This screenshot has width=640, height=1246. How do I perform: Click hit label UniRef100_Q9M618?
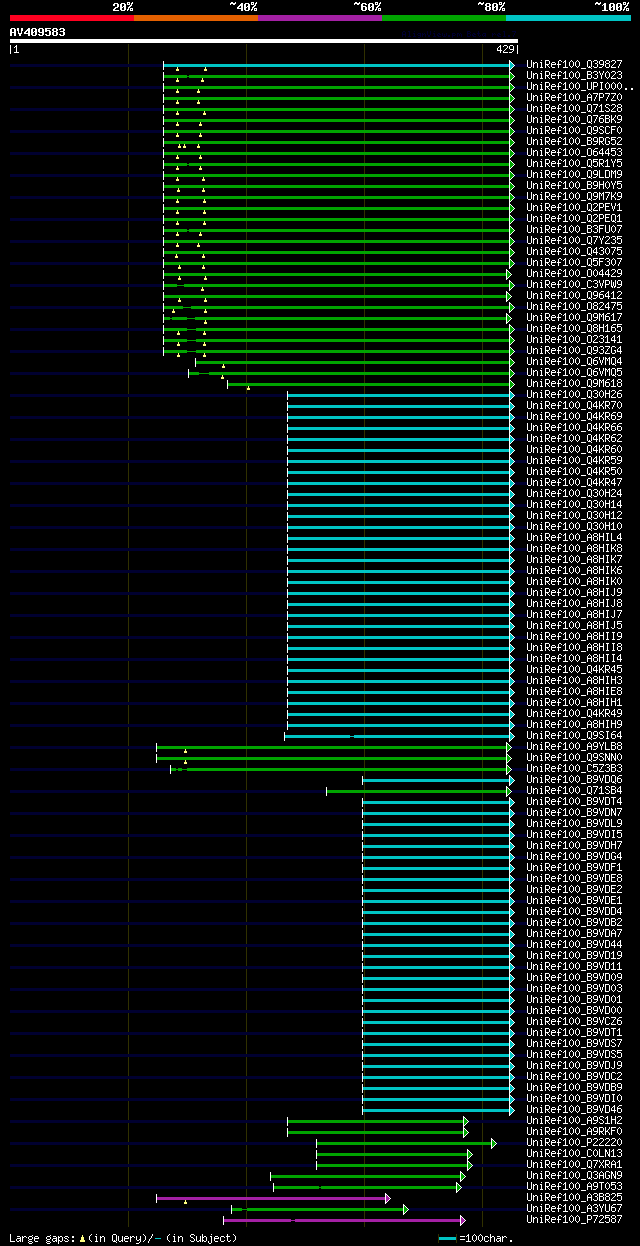point(574,384)
